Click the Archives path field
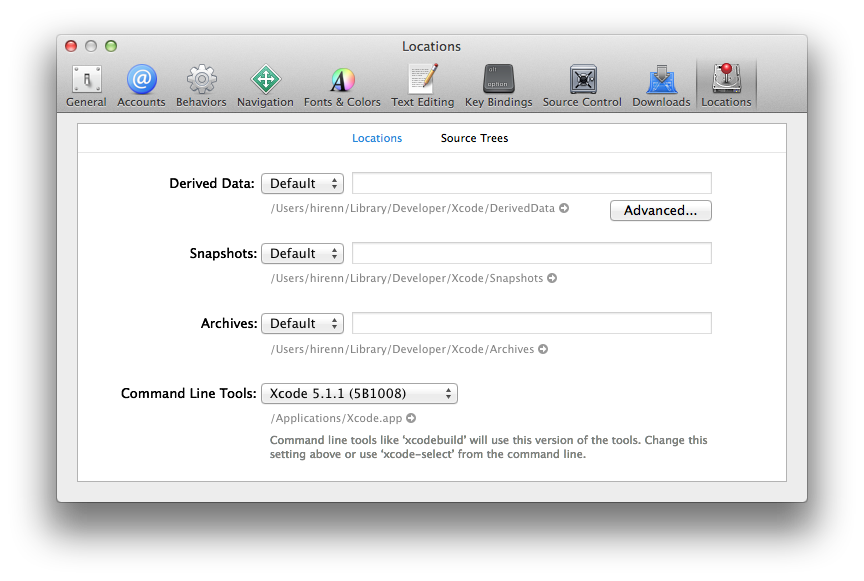The width and height of the screenshot is (864, 581). point(532,323)
